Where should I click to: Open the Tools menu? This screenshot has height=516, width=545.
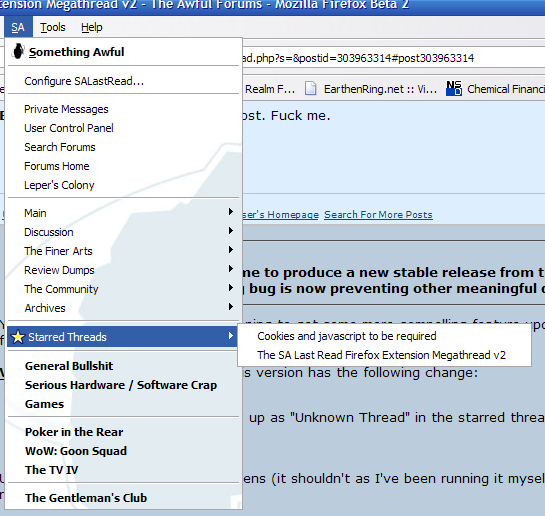point(52,27)
